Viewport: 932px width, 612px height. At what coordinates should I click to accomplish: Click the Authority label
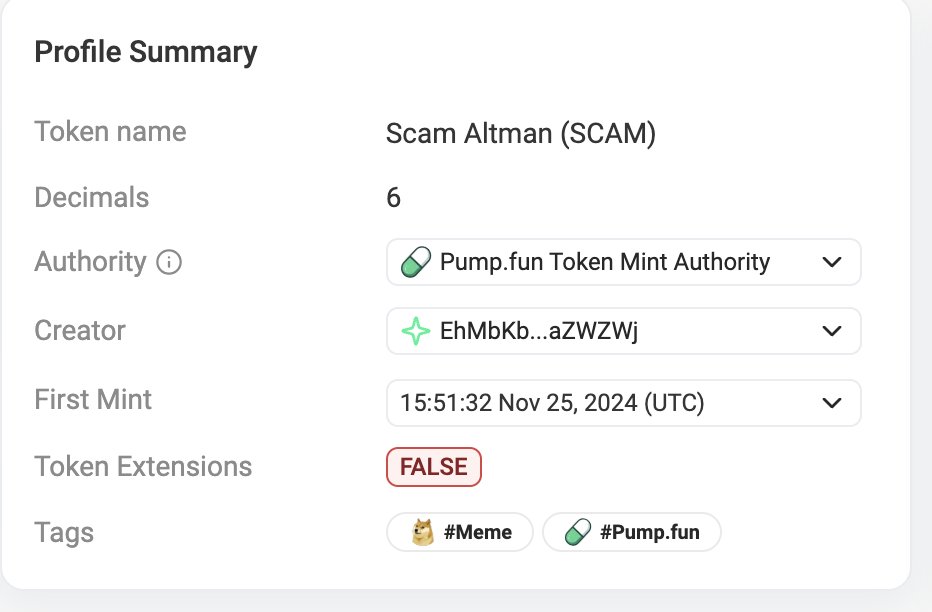click(x=90, y=262)
